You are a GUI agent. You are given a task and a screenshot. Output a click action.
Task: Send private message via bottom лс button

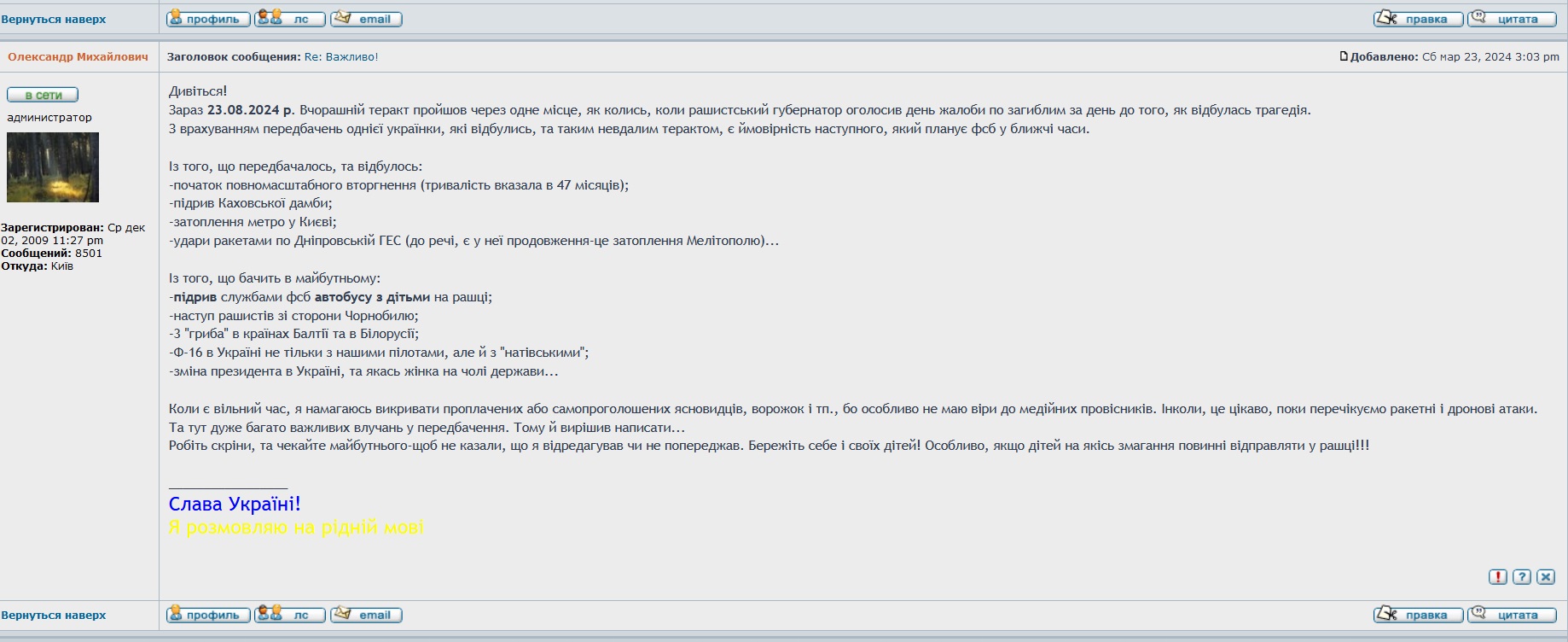[x=290, y=615]
